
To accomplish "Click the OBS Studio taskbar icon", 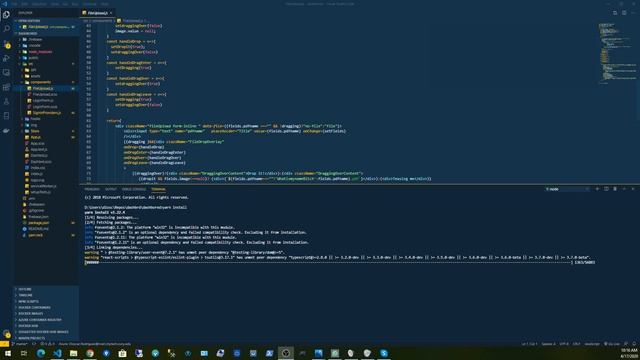I will tap(286, 353).
